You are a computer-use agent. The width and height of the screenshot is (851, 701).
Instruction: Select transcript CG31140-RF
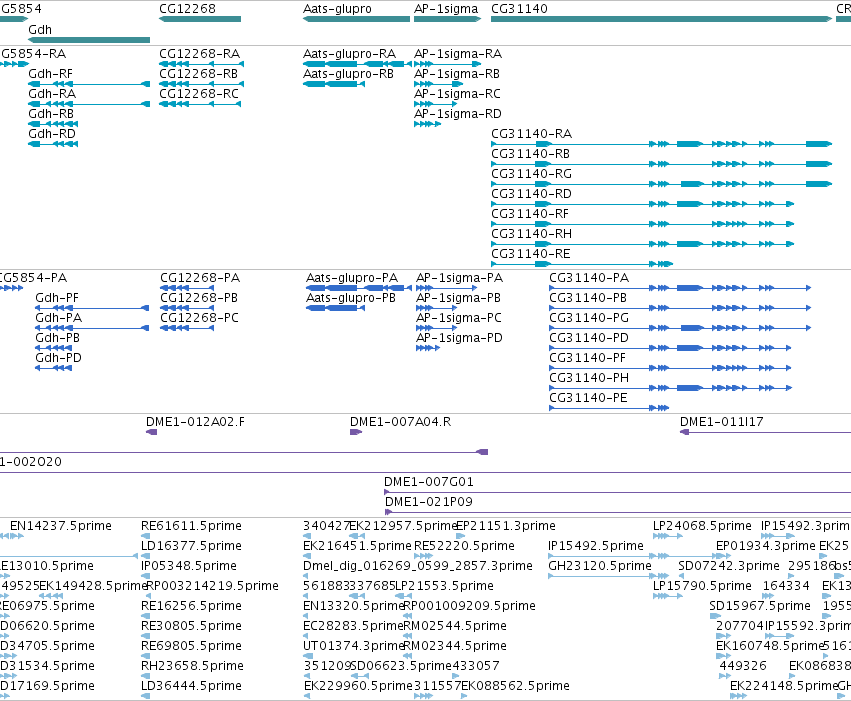coord(530,214)
